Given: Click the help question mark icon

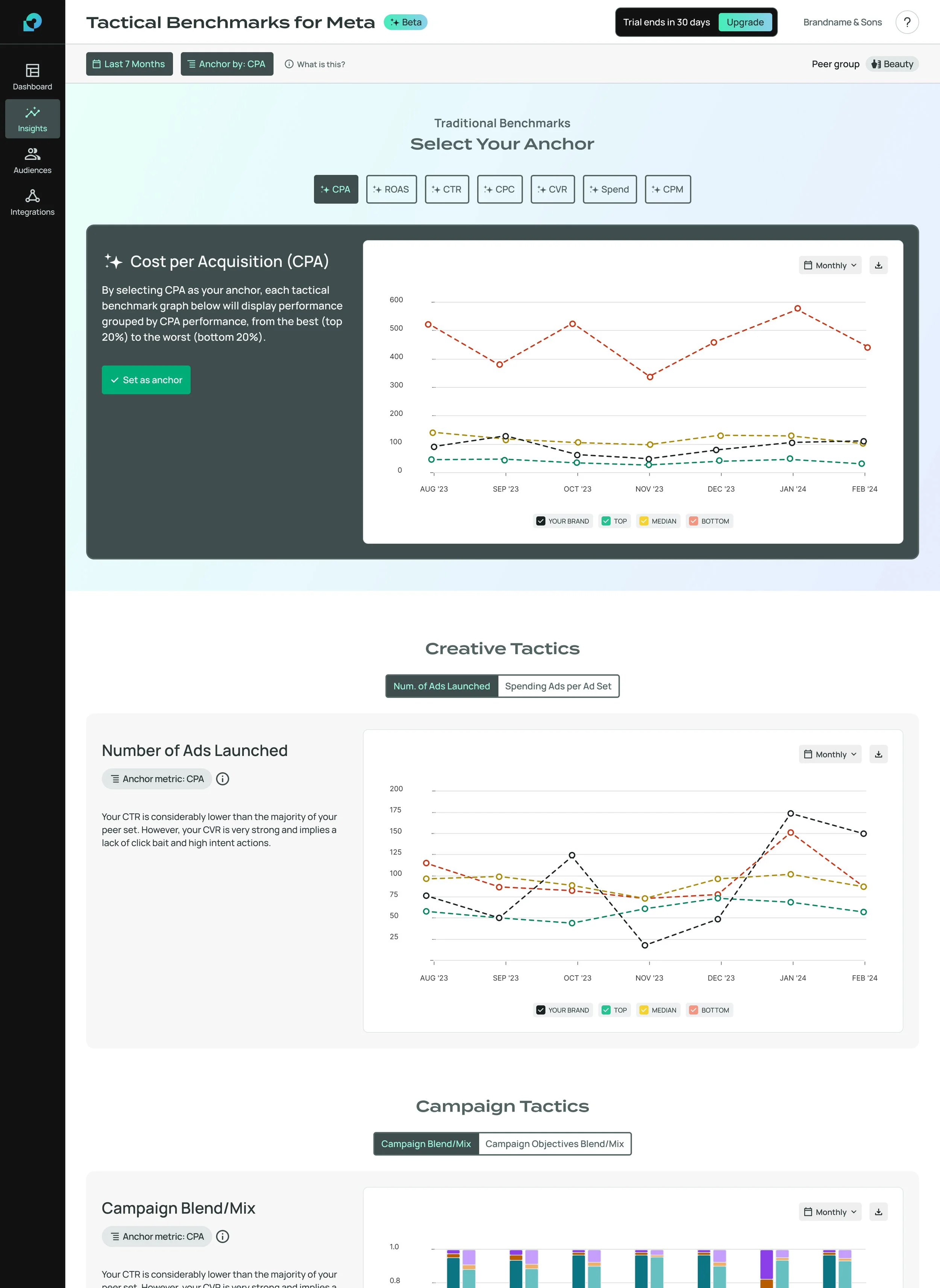Looking at the screenshot, I should coord(907,22).
